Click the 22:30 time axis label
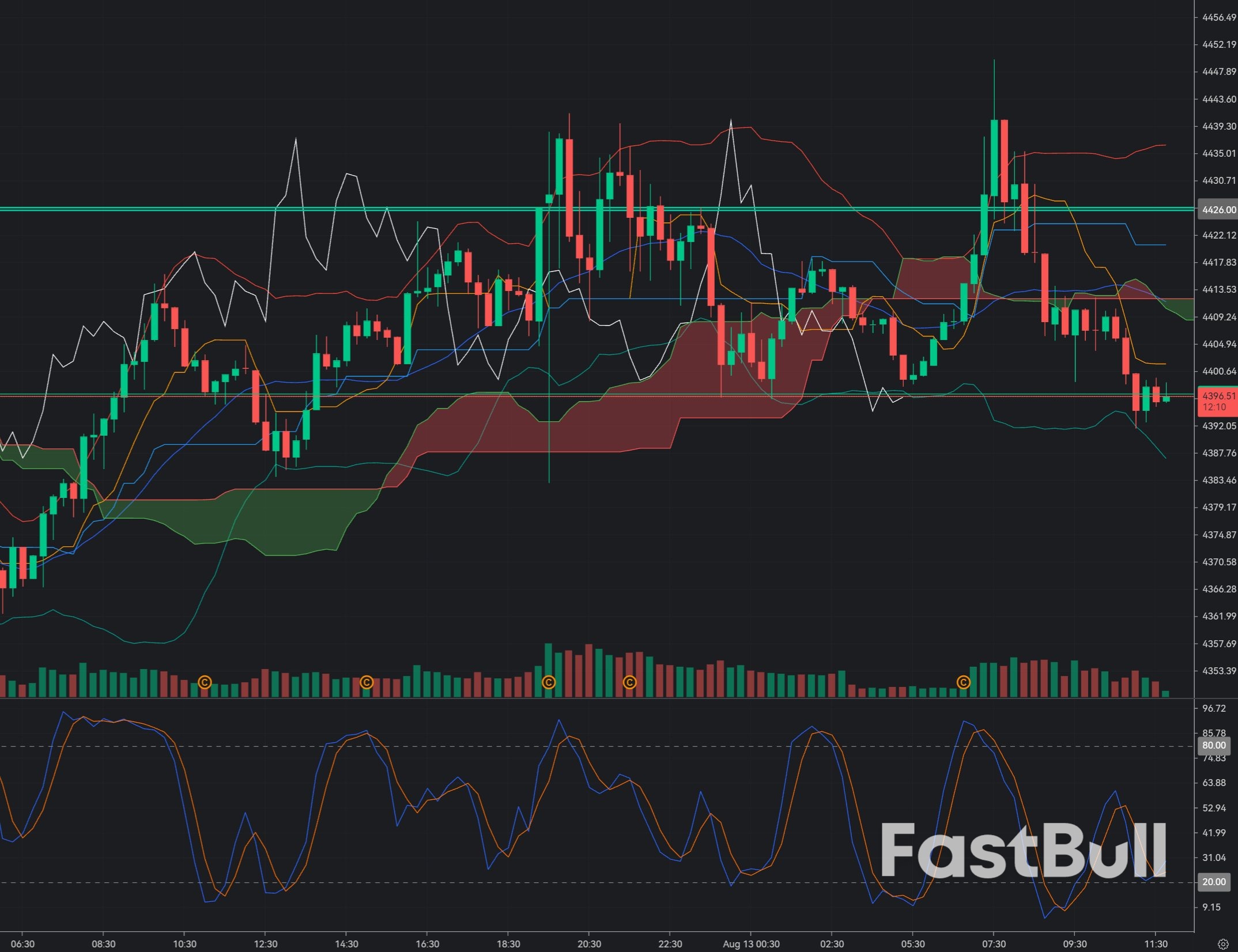This screenshot has width=1238, height=952. [670, 944]
